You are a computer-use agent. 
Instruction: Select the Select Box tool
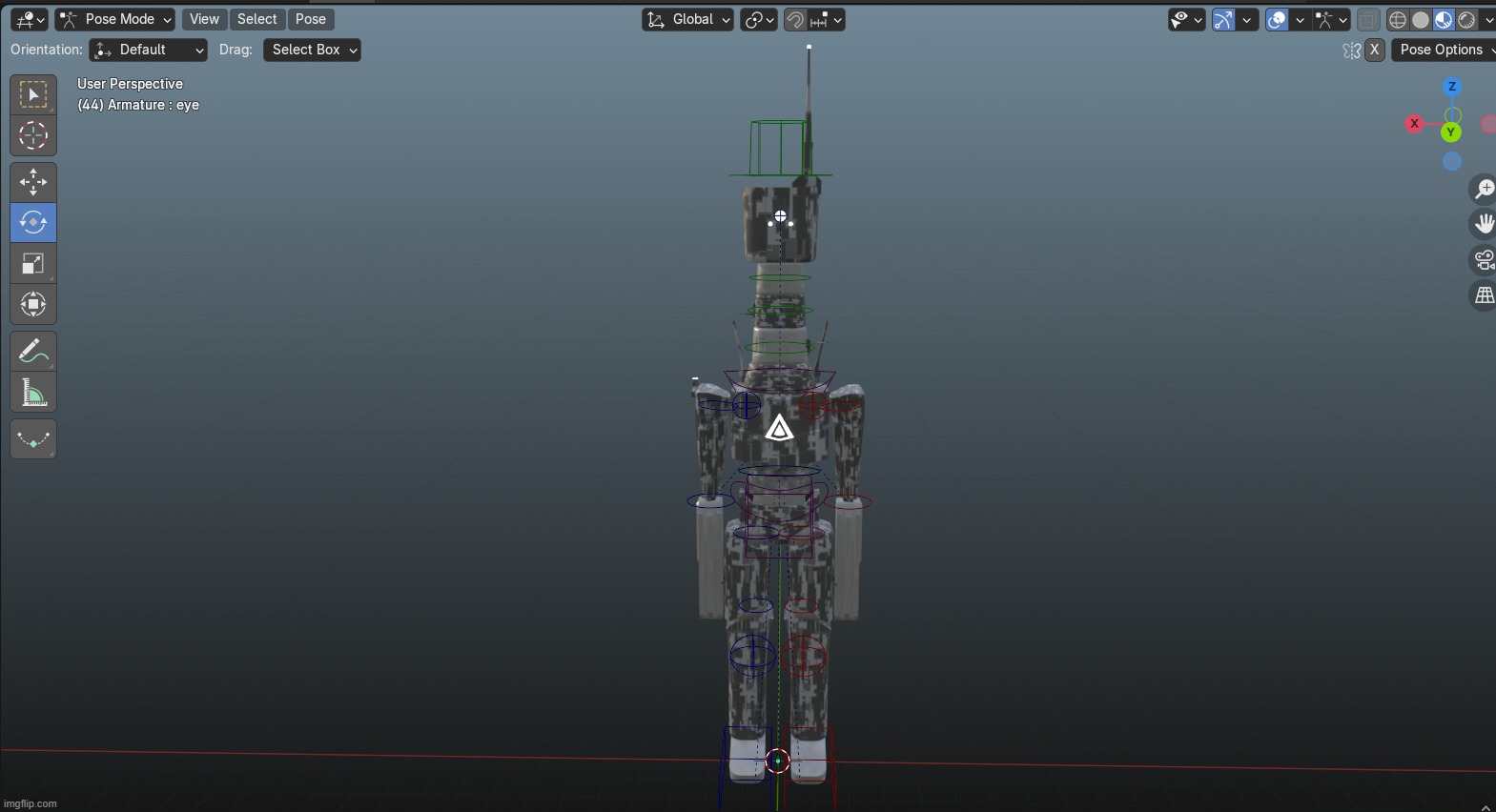tap(33, 94)
